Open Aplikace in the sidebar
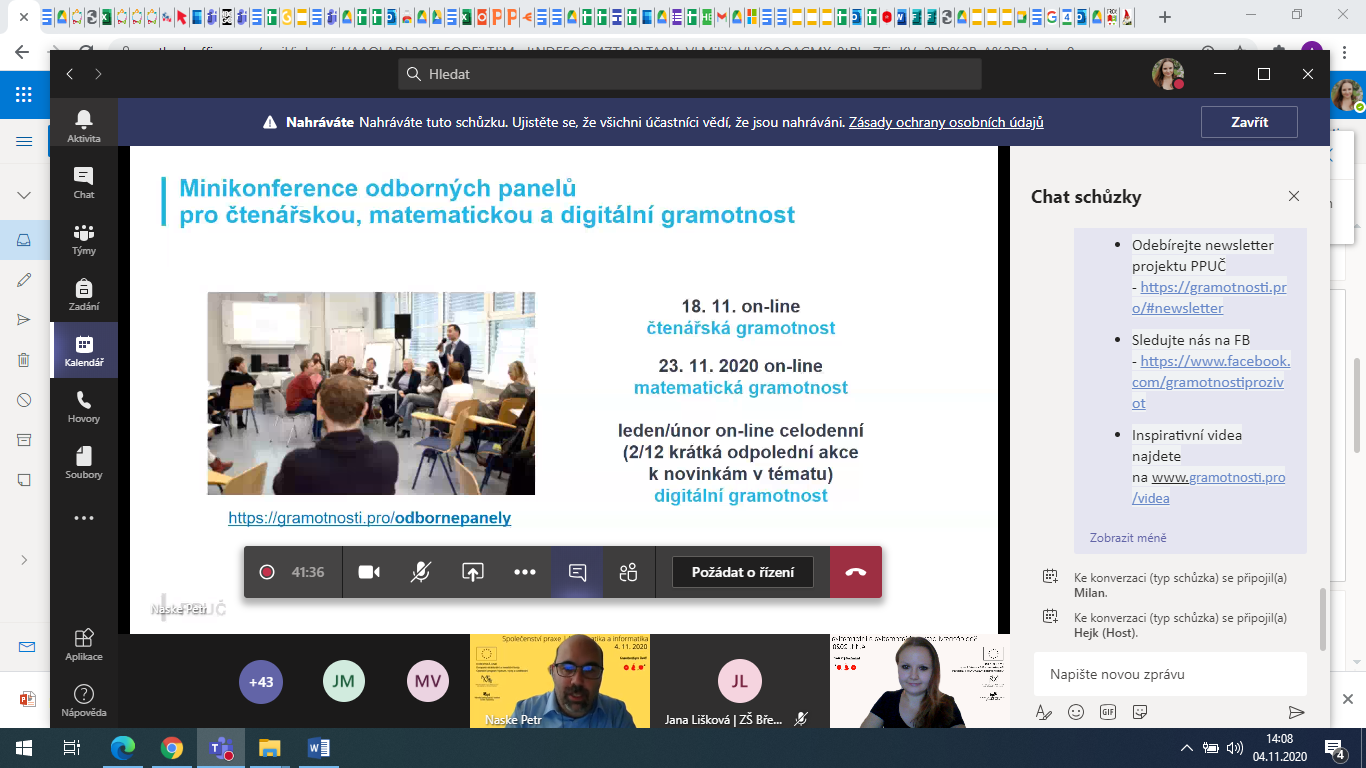 [84, 644]
